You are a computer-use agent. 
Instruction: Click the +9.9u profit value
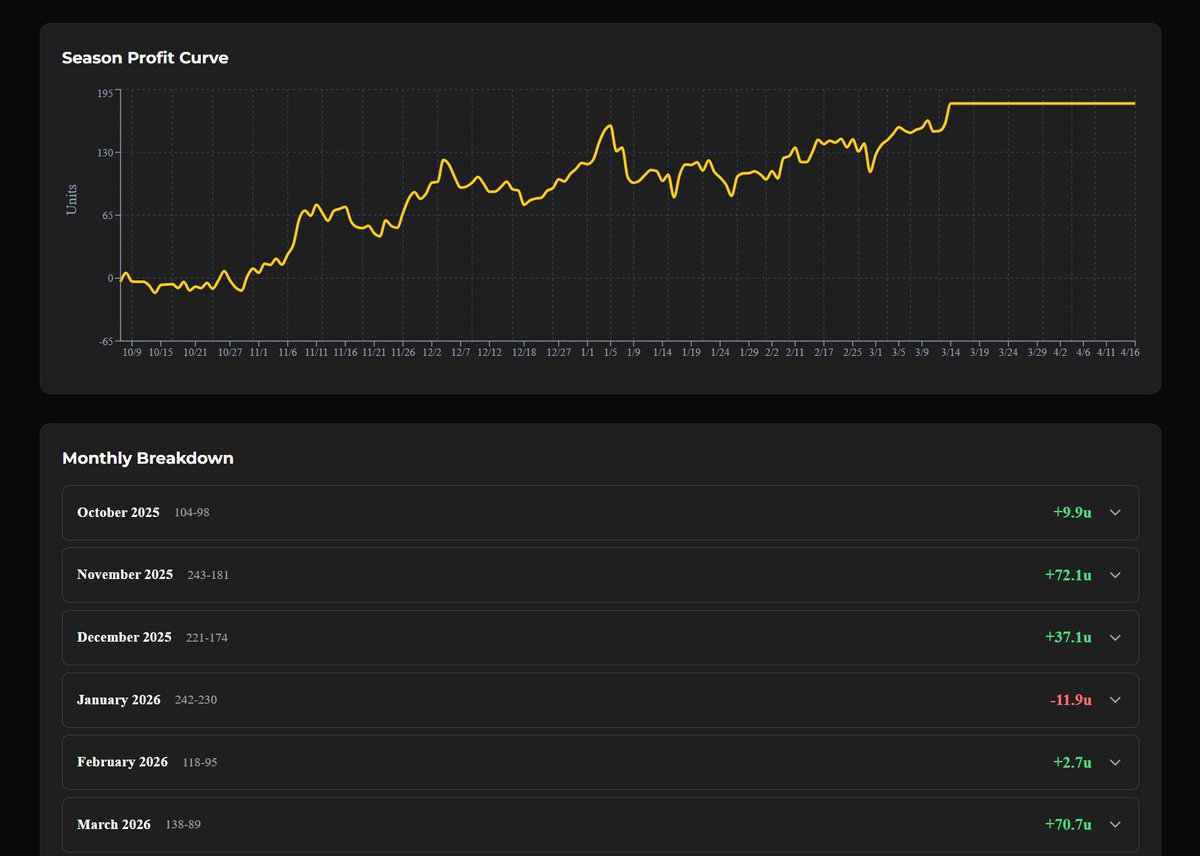click(x=1072, y=512)
